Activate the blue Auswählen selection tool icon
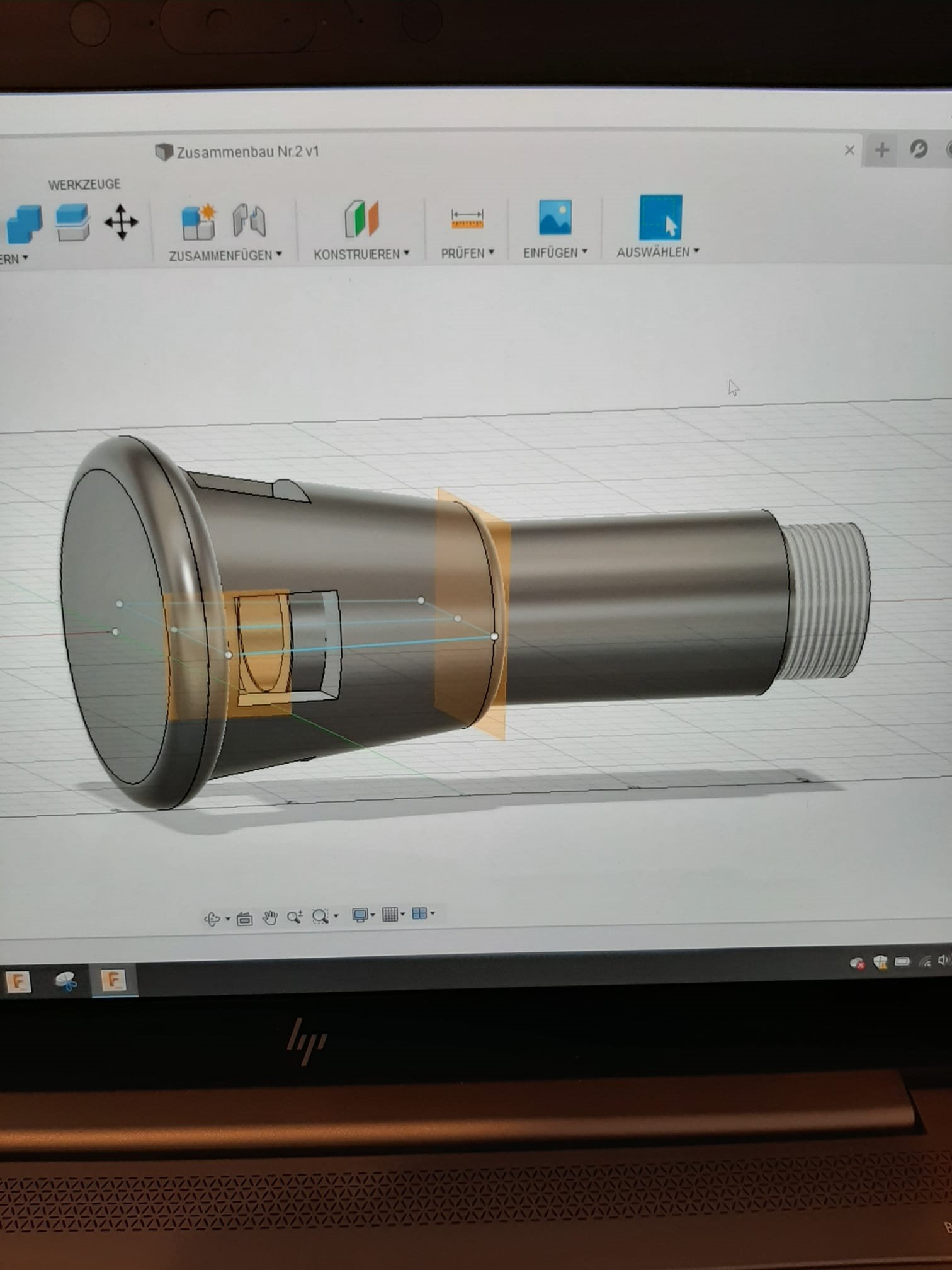Viewport: 952px width, 1270px height. 660,217
